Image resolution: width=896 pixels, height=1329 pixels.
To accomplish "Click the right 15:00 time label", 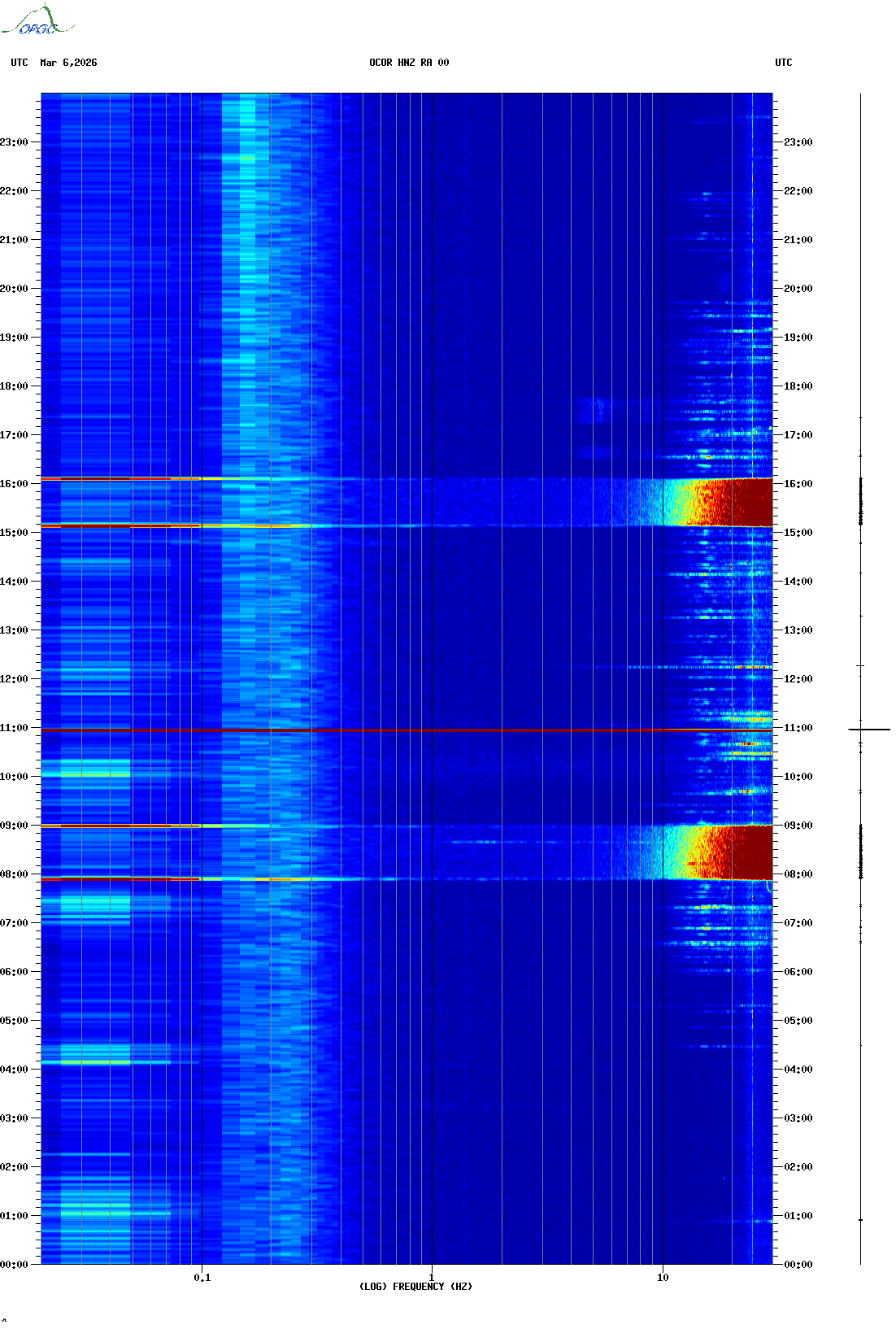I will pyautogui.click(x=798, y=533).
